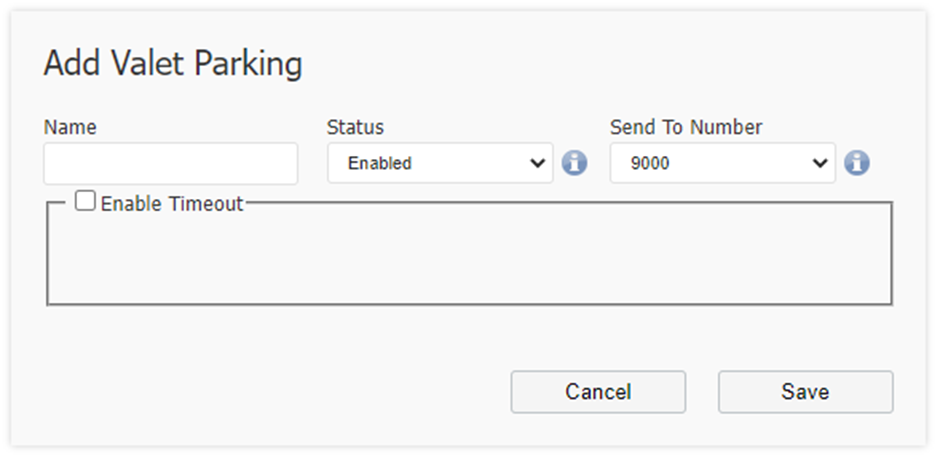Tick the Enable Timeout checkbox
940x463 pixels.
(85, 201)
